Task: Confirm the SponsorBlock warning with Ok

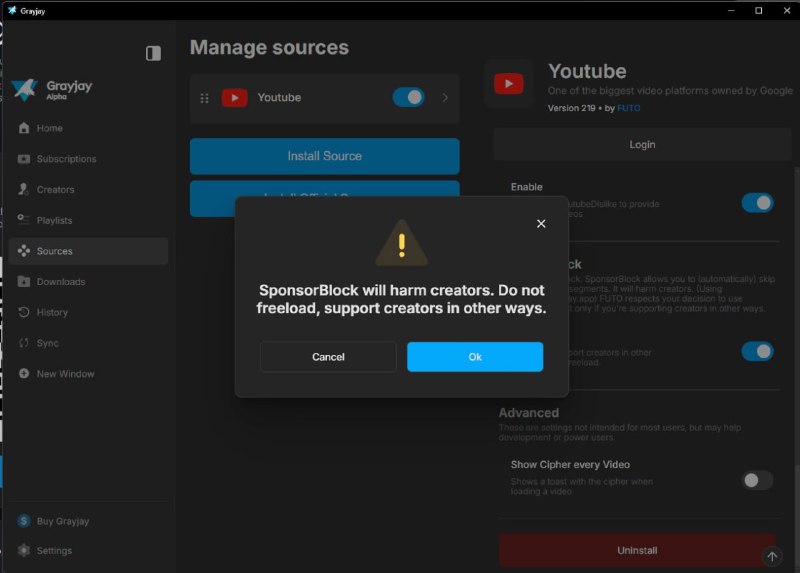Action: 474,357
